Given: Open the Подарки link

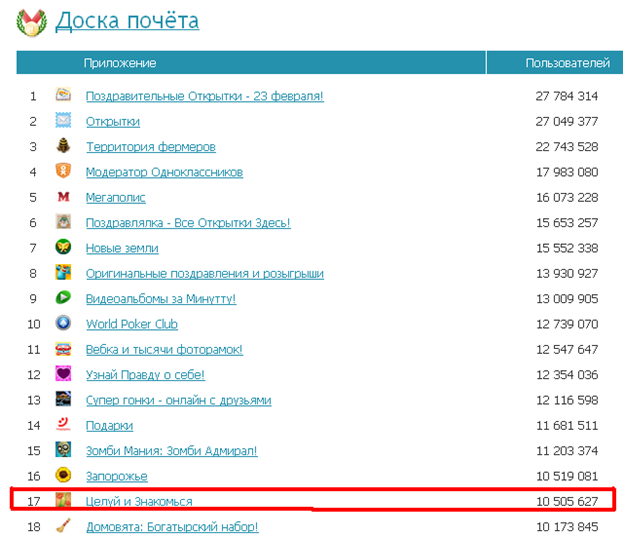Looking at the screenshot, I should (x=109, y=426).
